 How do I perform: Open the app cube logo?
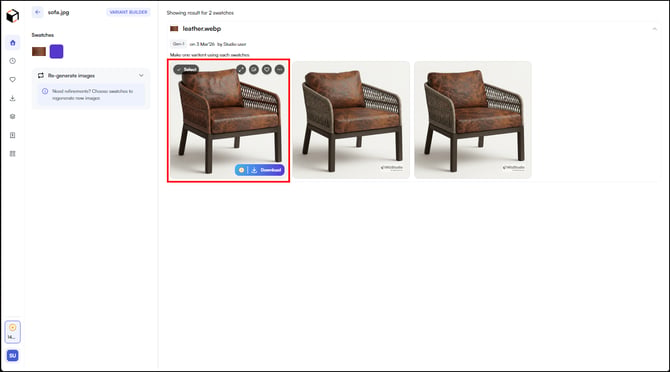point(12,16)
